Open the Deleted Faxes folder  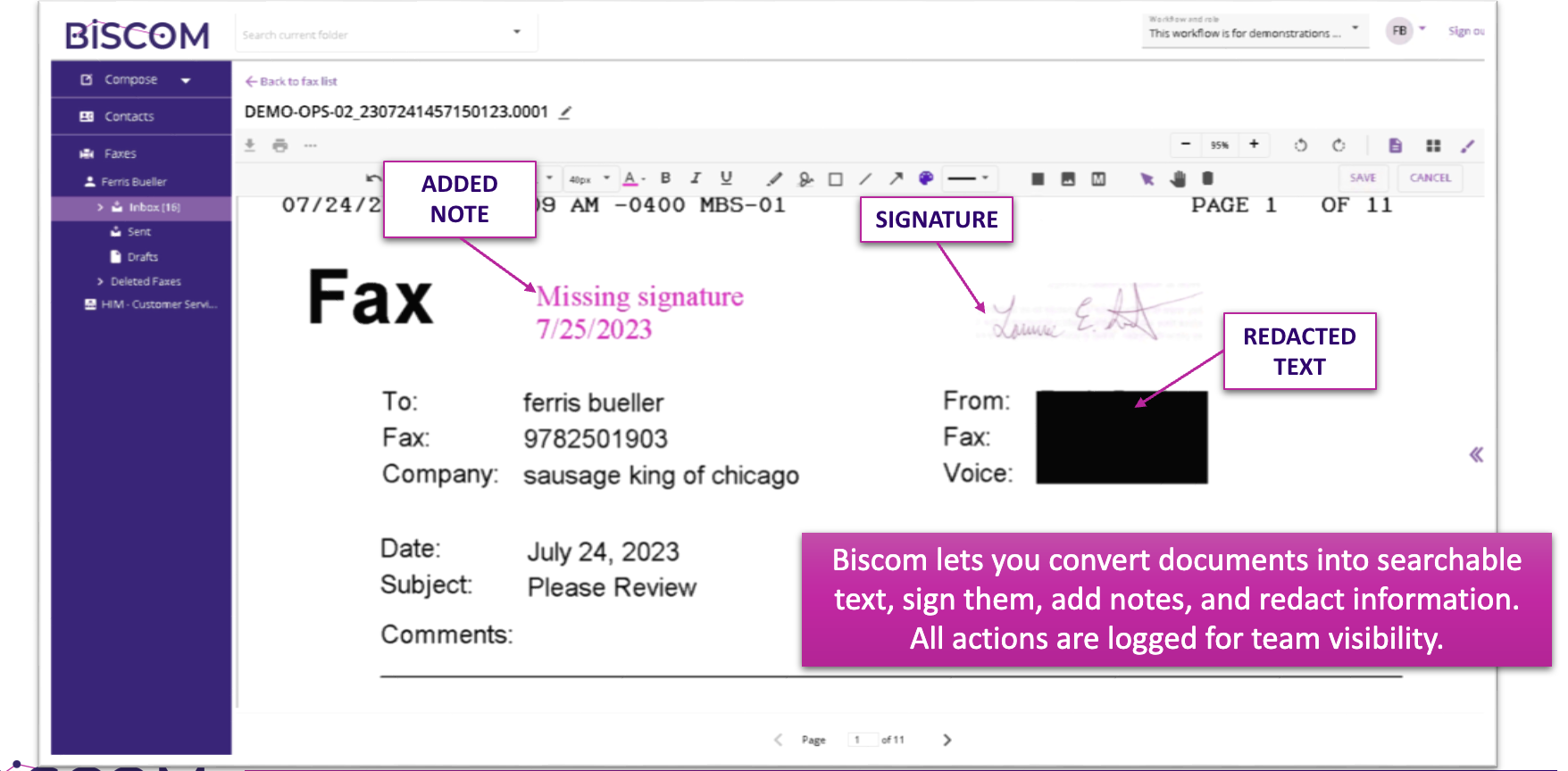coord(146,281)
